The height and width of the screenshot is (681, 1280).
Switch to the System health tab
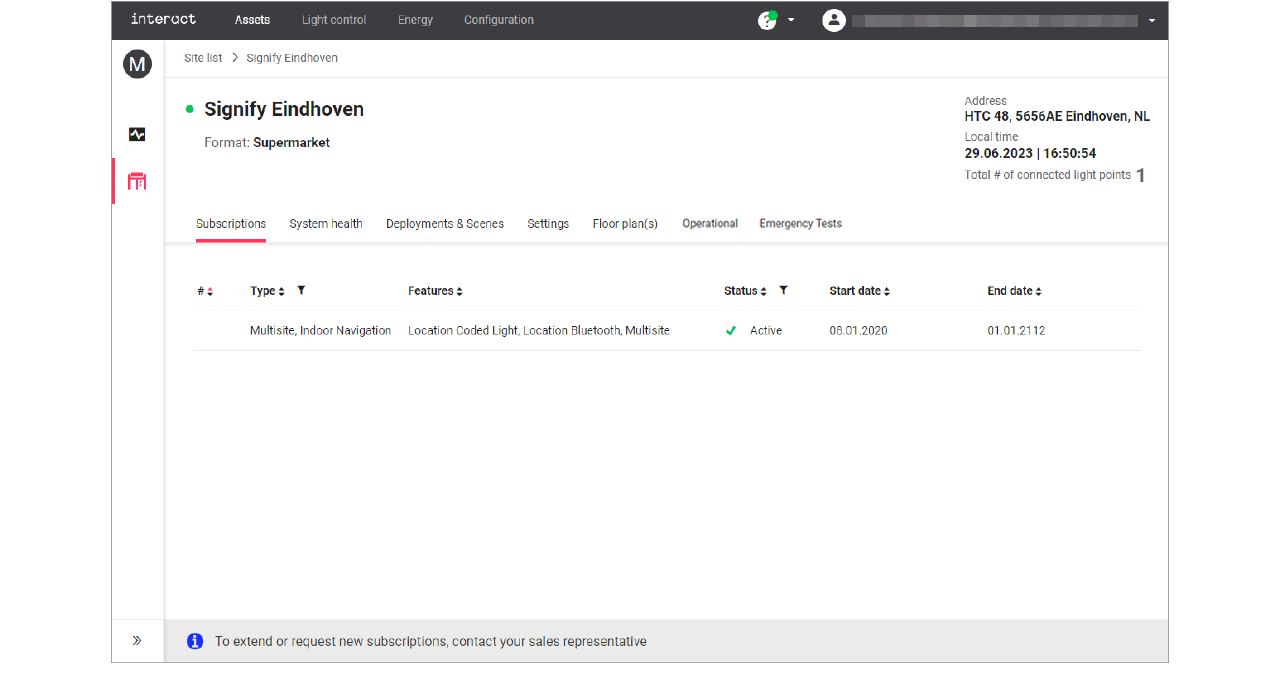(x=326, y=224)
